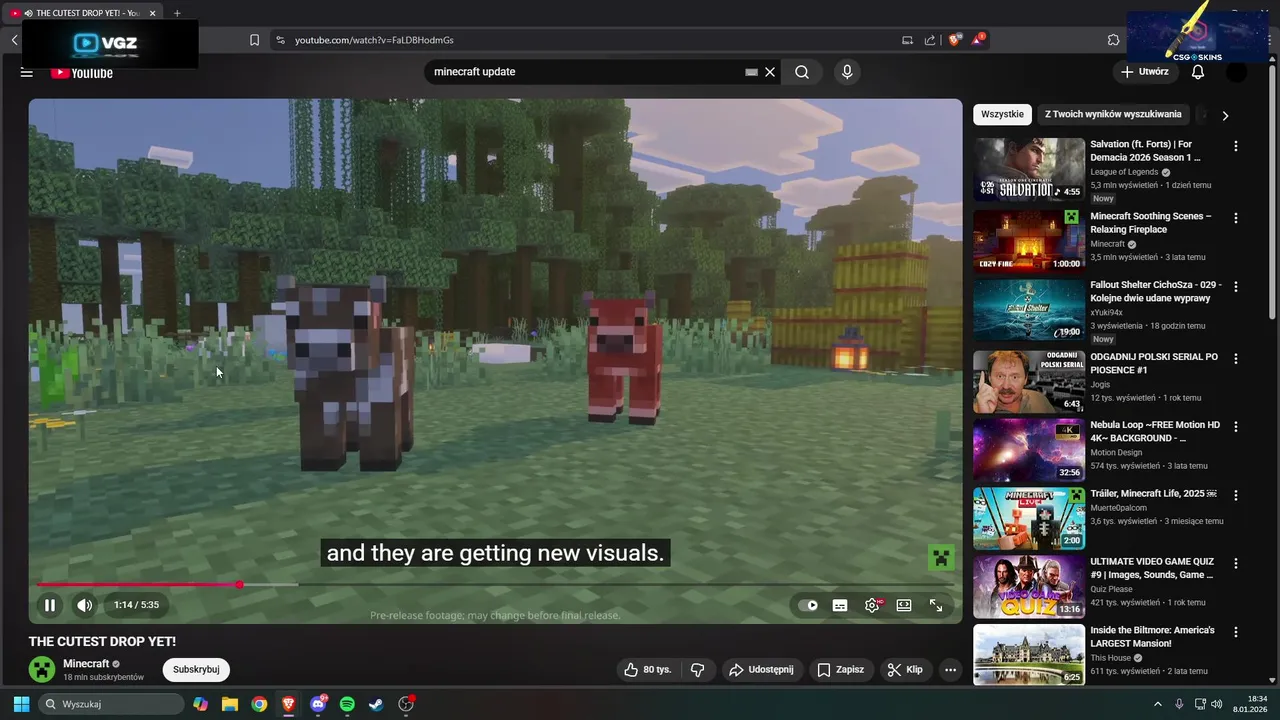Pause the video

(x=50, y=605)
